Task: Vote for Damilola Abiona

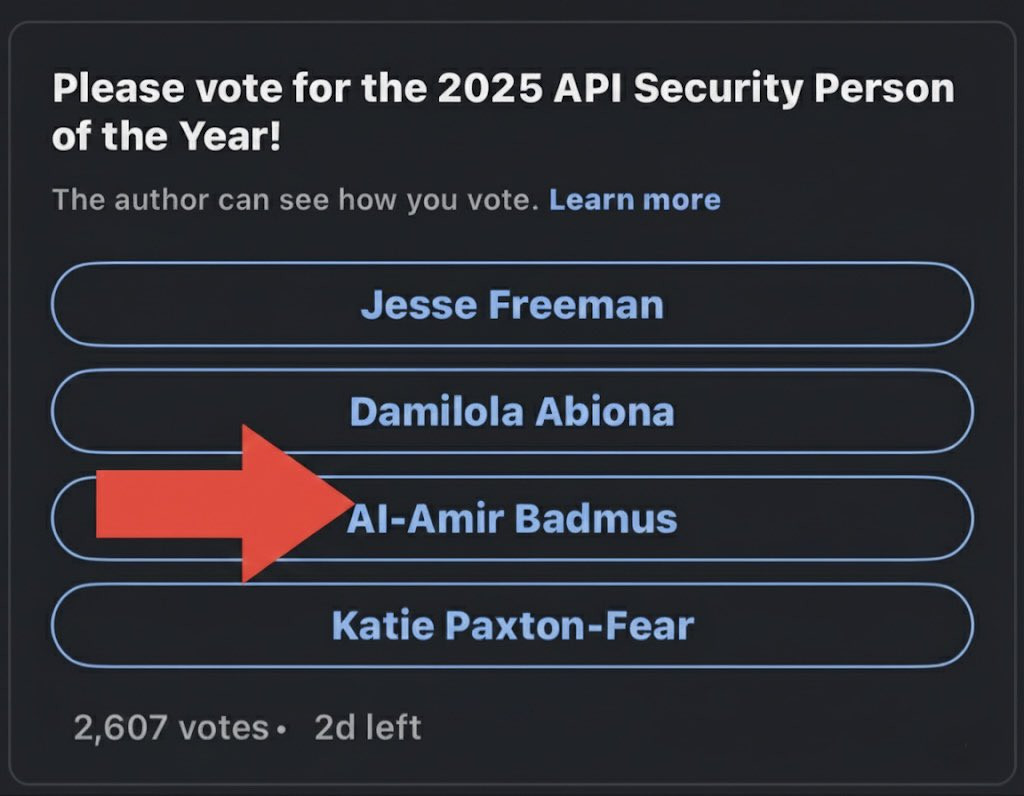Action: click(512, 411)
